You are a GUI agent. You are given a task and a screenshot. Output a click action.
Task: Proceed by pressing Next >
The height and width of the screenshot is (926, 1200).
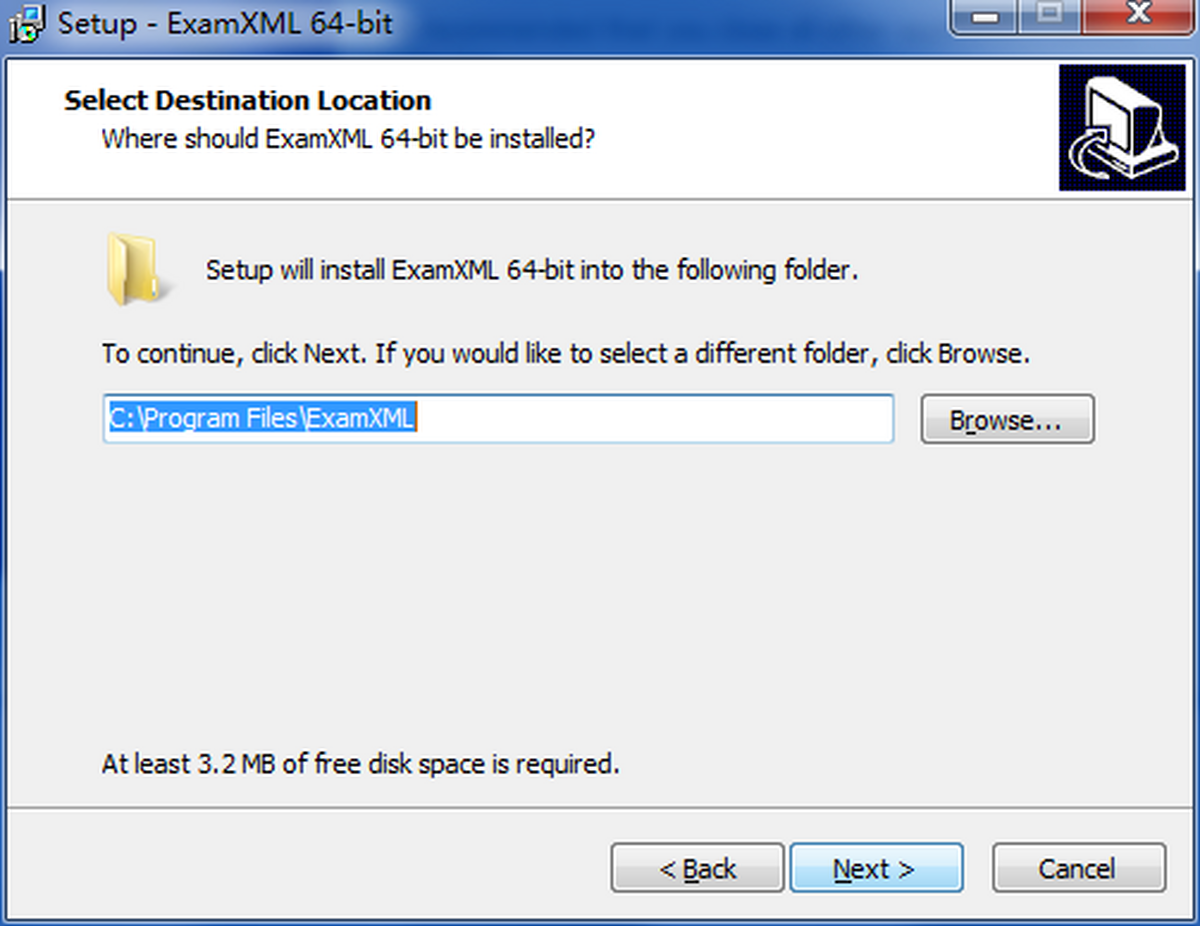pyautogui.click(x=875, y=868)
